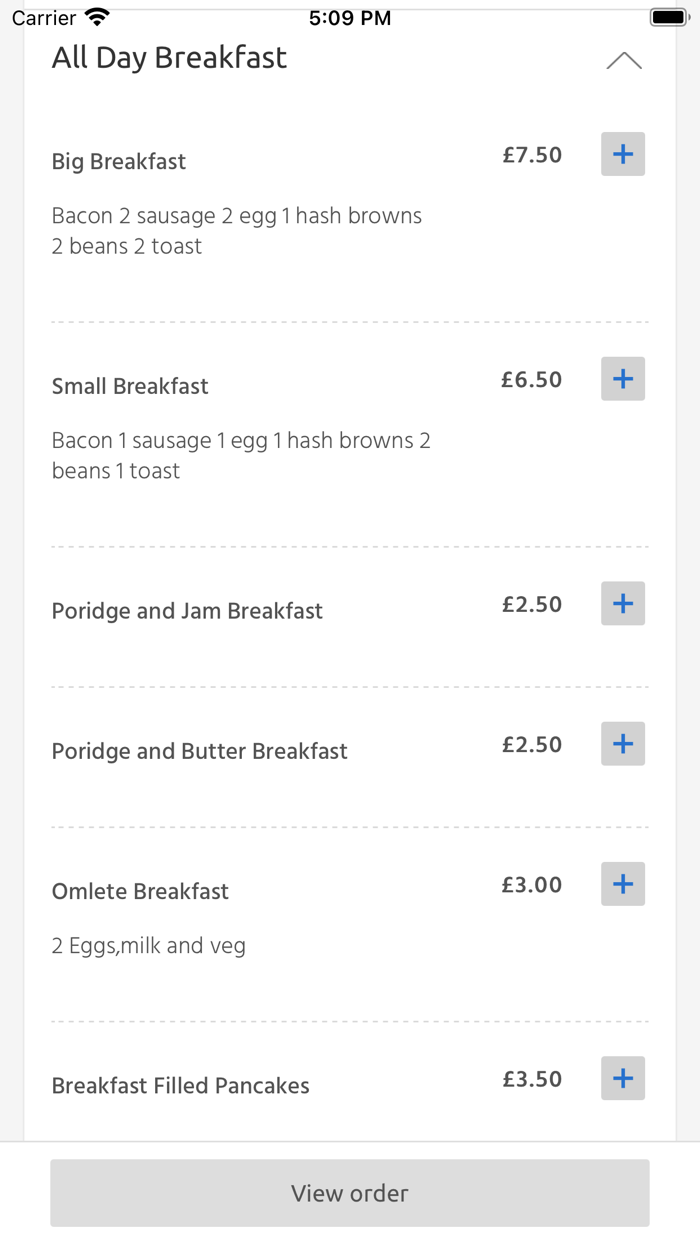This screenshot has width=700, height=1244.
Task: Add Small Breakfast using its plus icon
Action: tap(622, 379)
